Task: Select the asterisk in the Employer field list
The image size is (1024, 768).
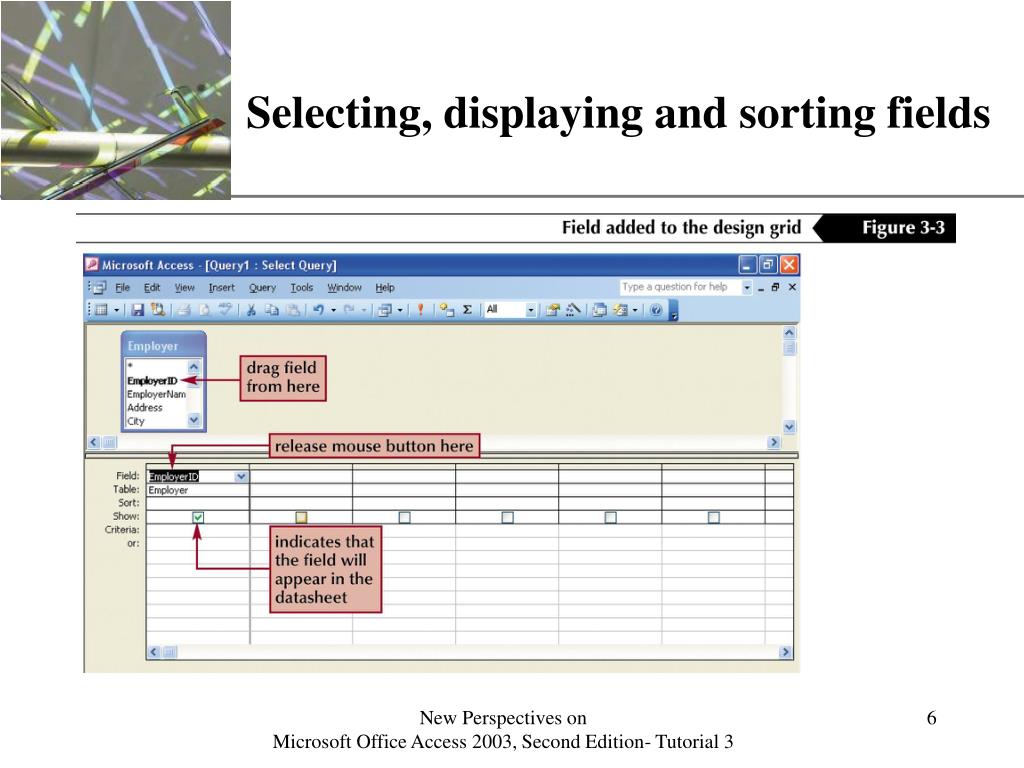Action: click(130, 366)
